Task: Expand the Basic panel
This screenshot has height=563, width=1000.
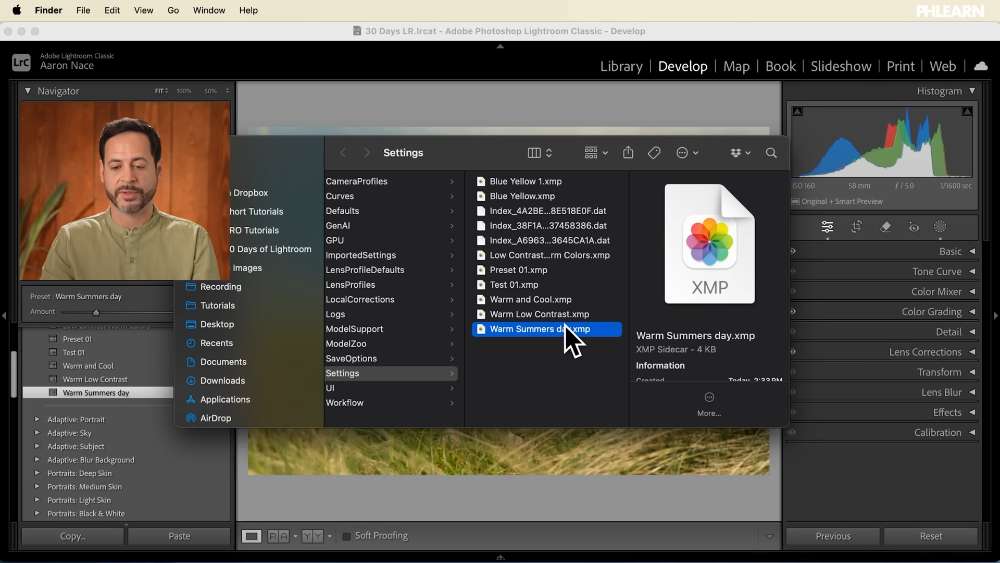Action: click(x=972, y=251)
